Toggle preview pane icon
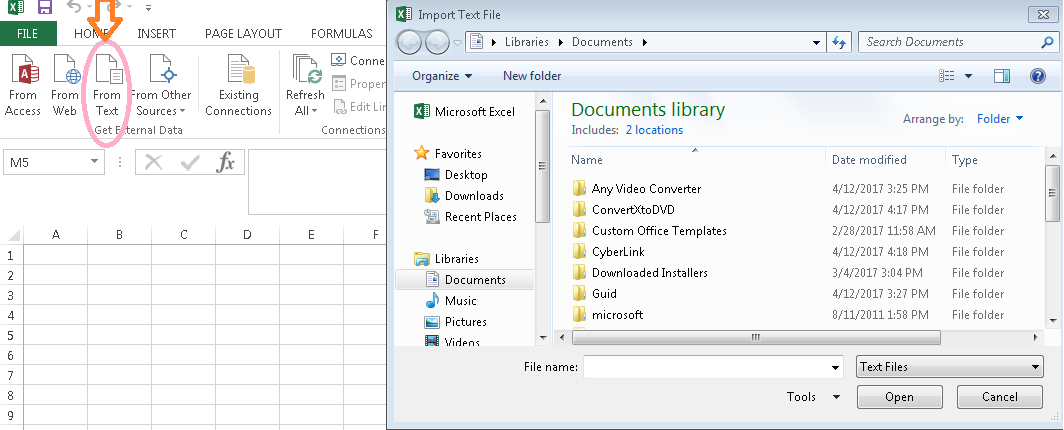 (x=1002, y=76)
